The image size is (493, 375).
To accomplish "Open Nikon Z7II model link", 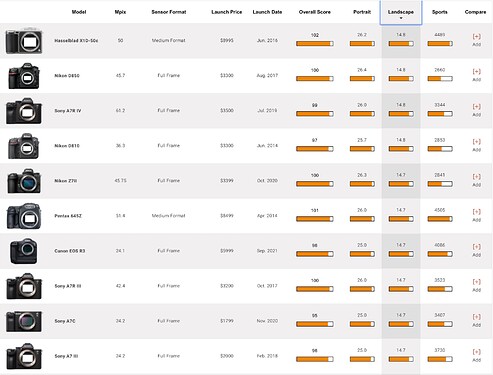I will tap(66, 181).
